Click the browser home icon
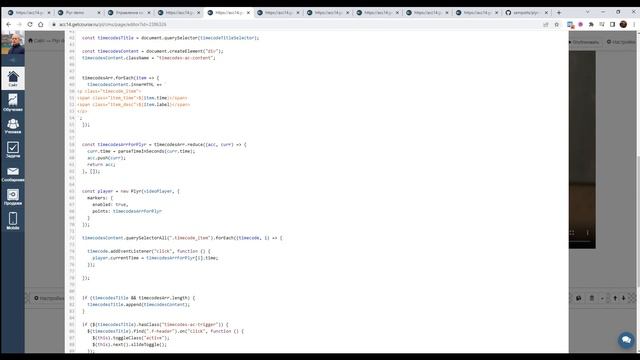This screenshot has width=640, height=360. click(40, 24)
